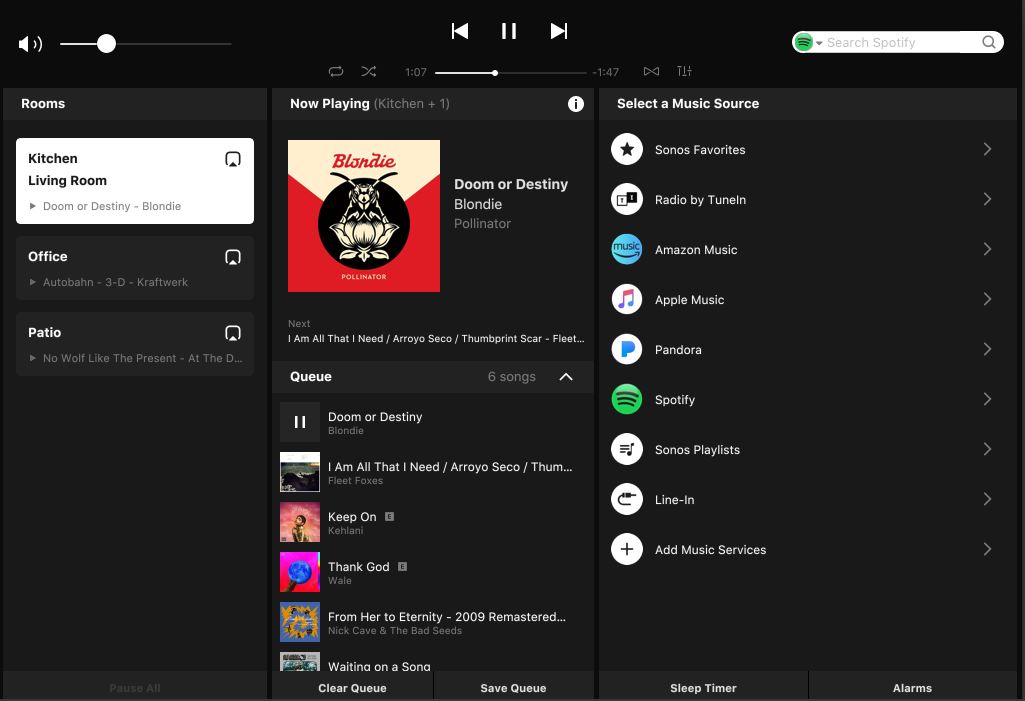Viewport: 1025px width, 701px height.
Task: Click the track progress bar
Action: [511, 73]
